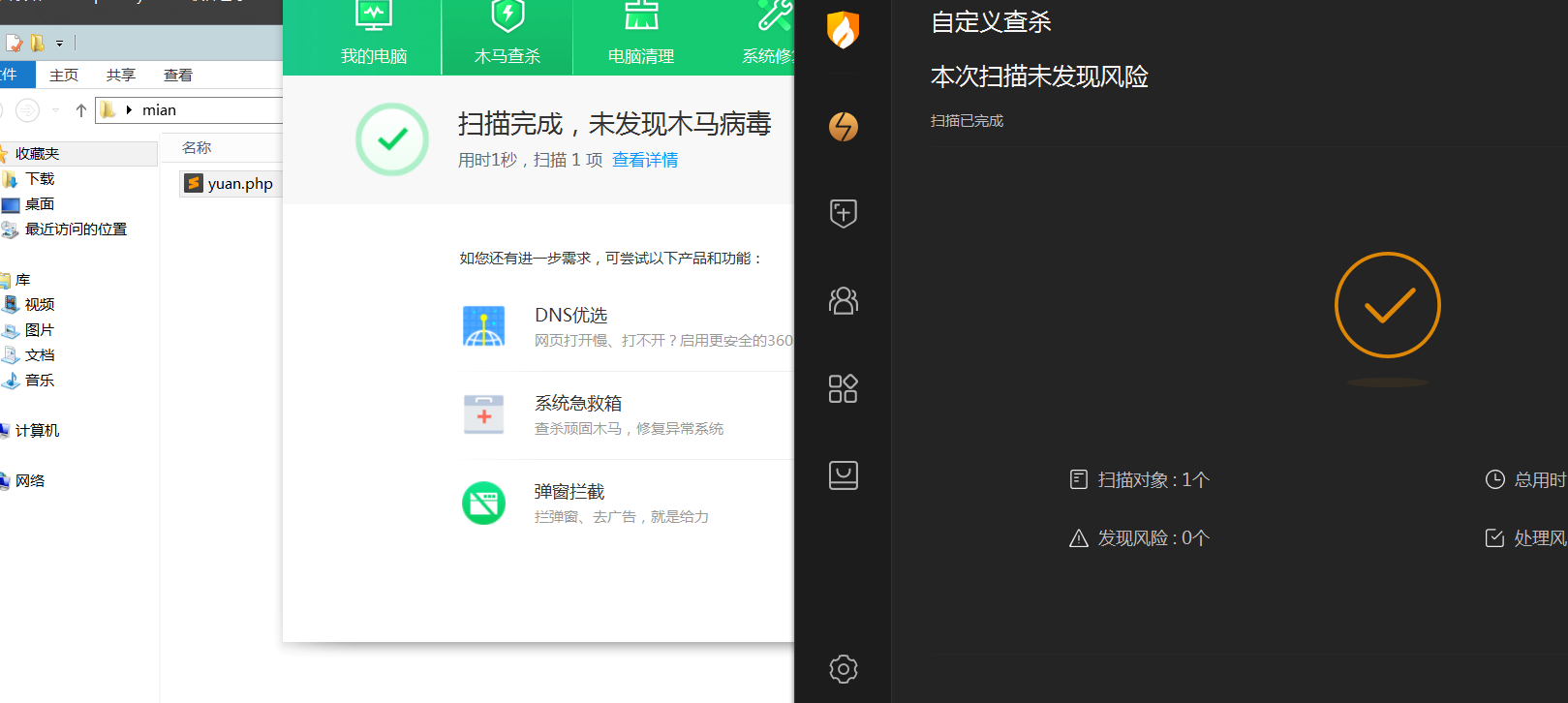
Task: Click mian in Explorer address bar
Action: coord(159,110)
